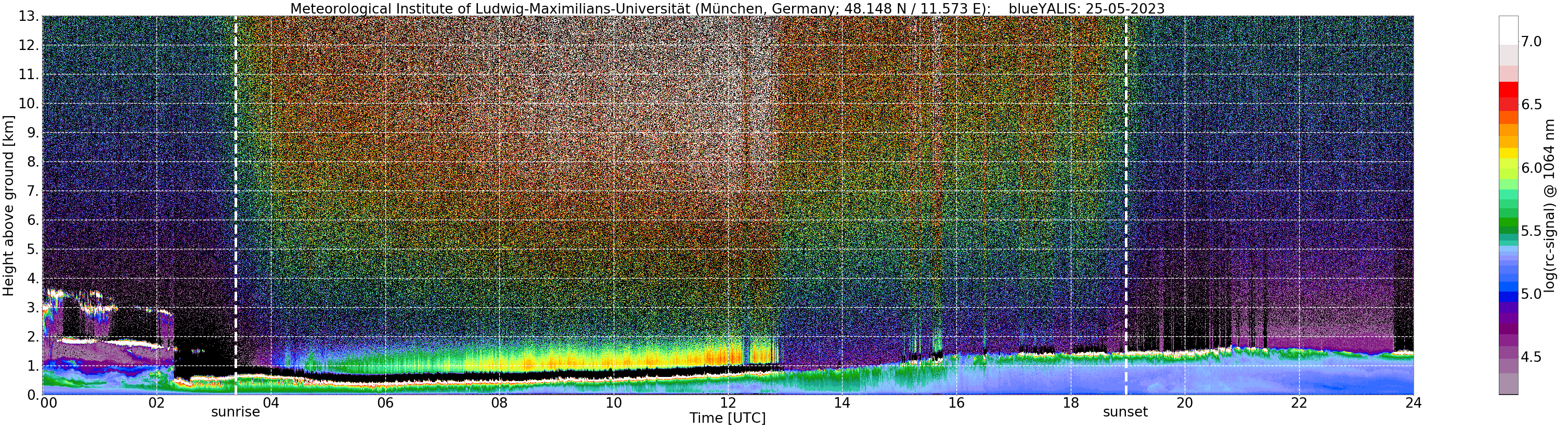Click the colorbar tick label '6.0'
The width and height of the screenshot is (1568, 429).
pyautogui.click(x=1531, y=168)
